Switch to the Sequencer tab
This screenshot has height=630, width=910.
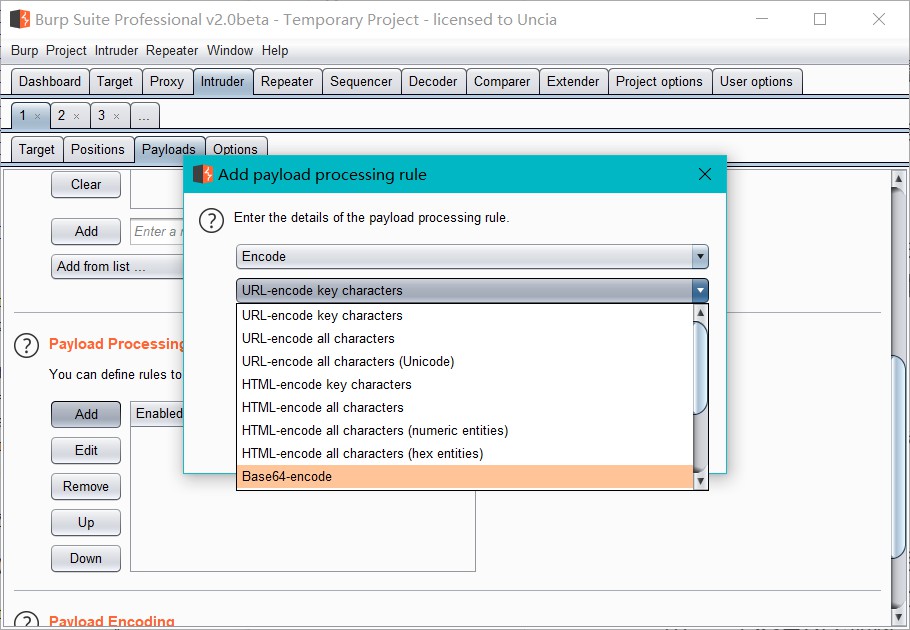pos(361,81)
